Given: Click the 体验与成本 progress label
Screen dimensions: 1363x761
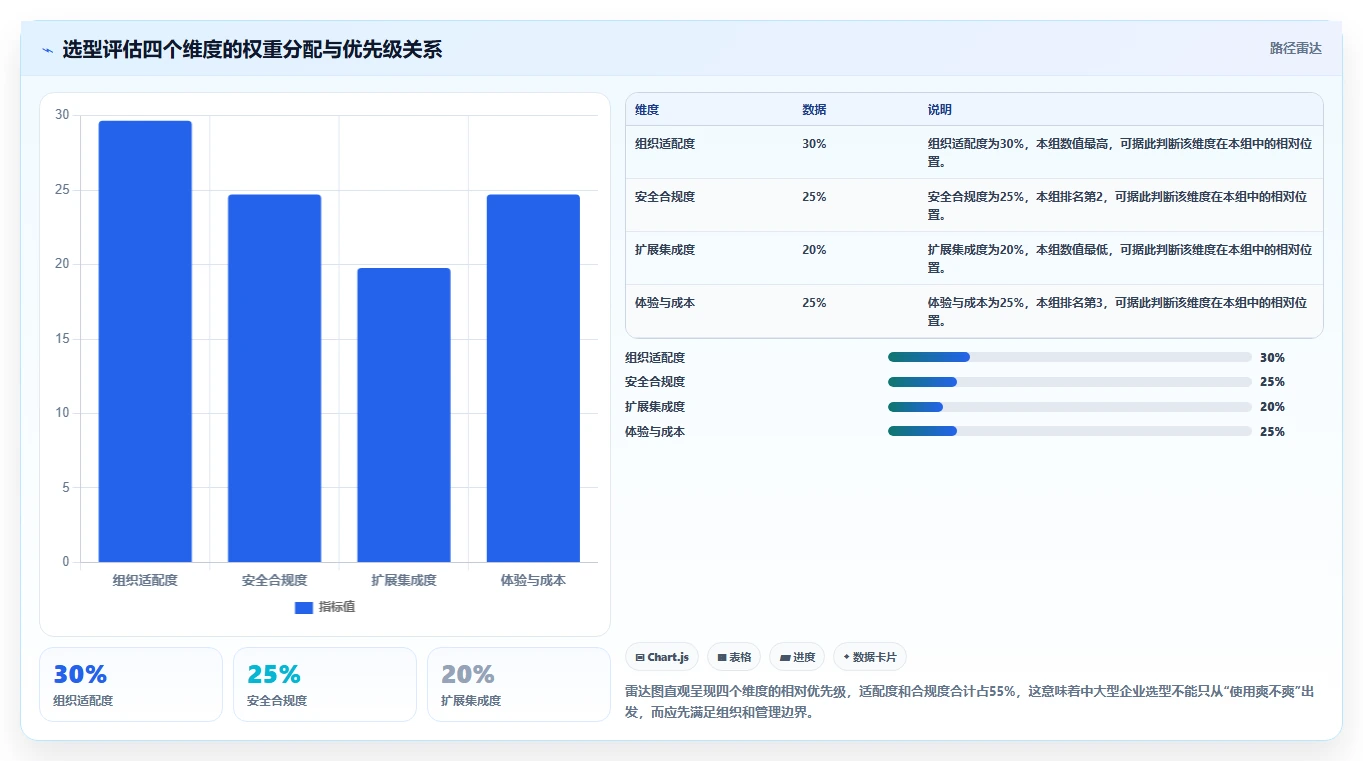Looking at the screenshot, I should [x=655, y=432].
